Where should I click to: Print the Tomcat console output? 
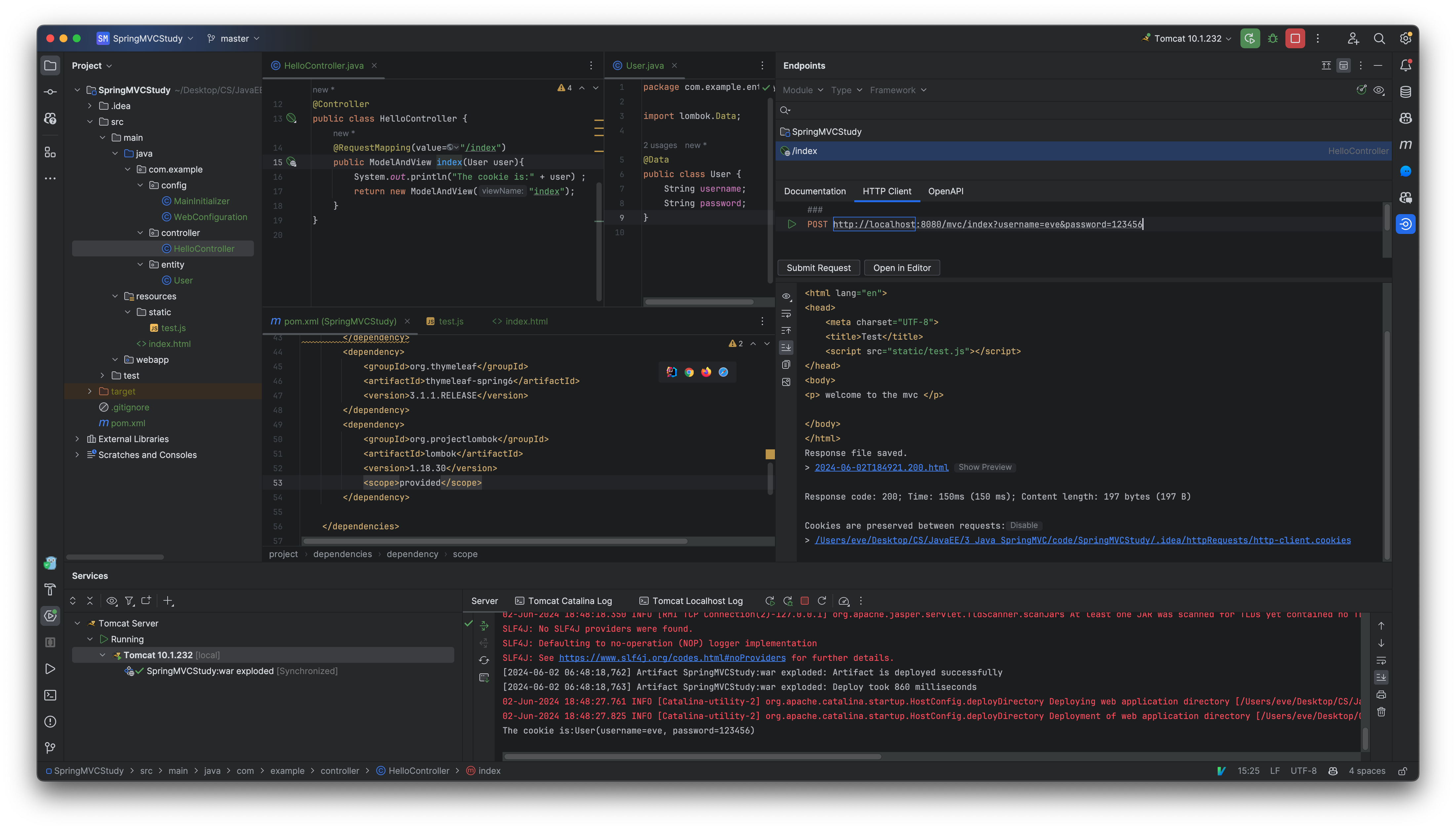click(1381, 695)
